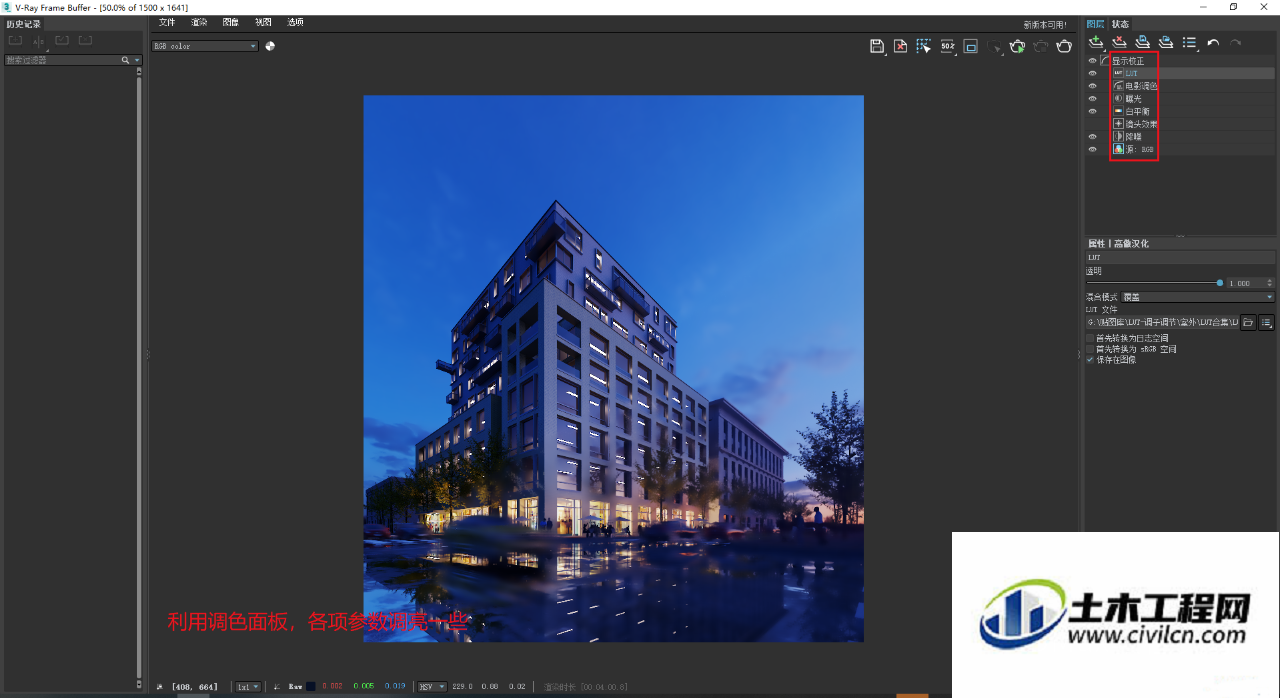This screenshot has height=698, width=1280.
Task: Open the 视图 menu
Action: [x=263, y=22]
